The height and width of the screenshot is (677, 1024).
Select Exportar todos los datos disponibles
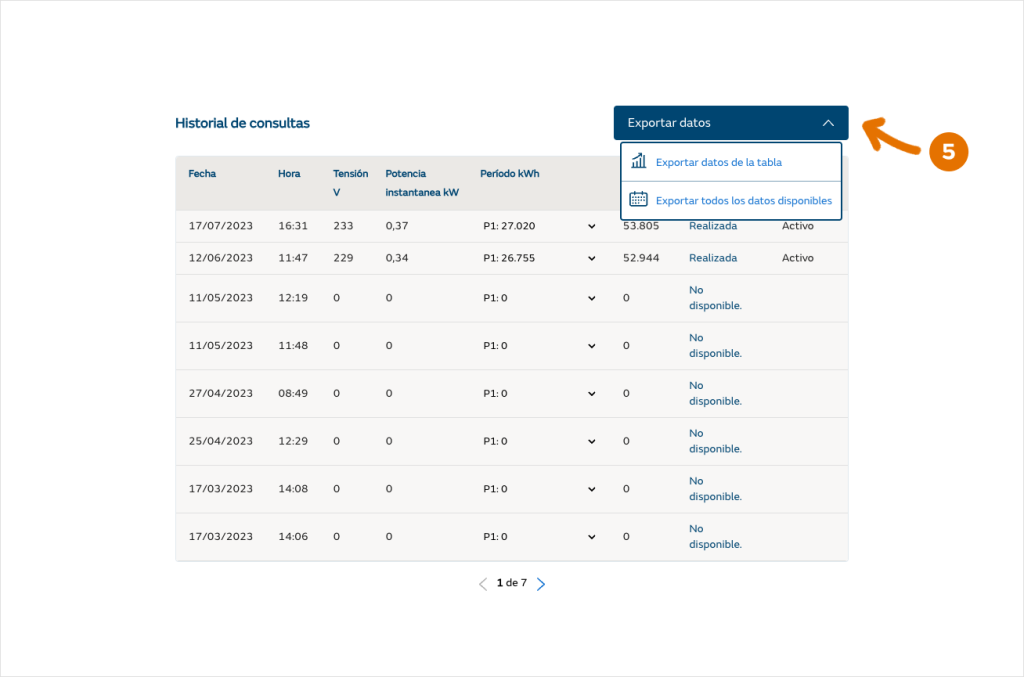click(743, 200)
